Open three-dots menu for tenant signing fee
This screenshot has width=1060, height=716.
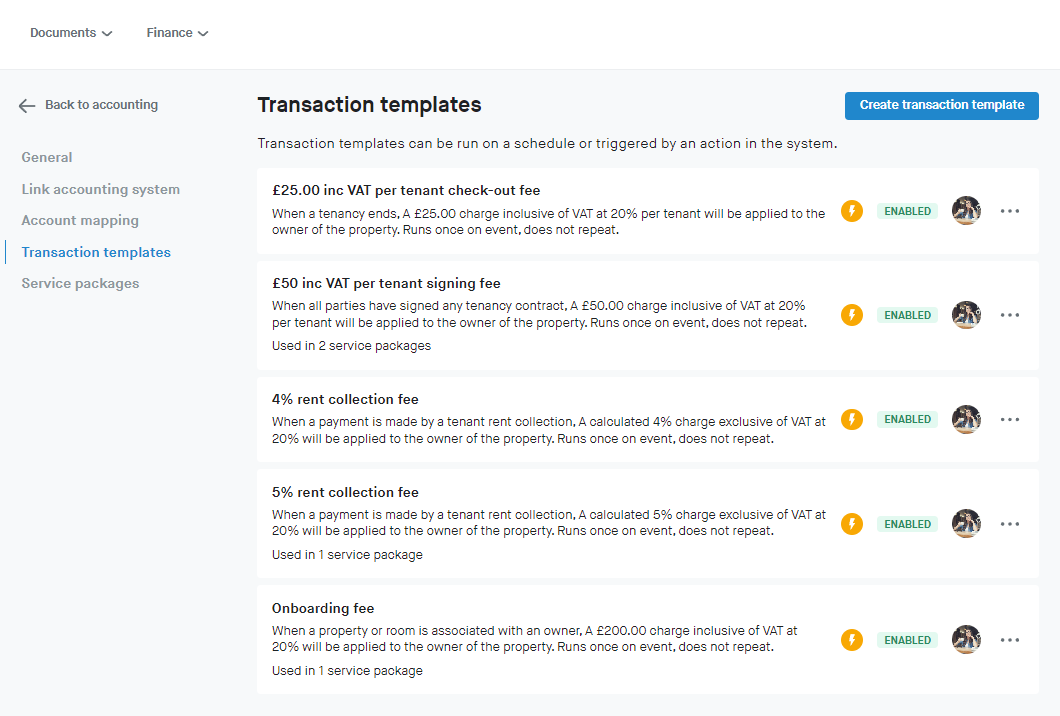point(1010,315)
